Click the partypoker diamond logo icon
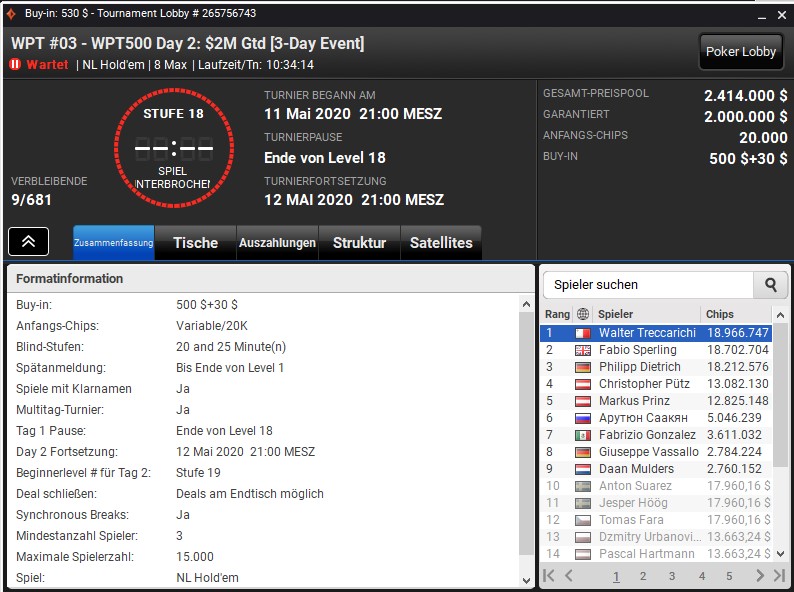 [x=11, y=15]
